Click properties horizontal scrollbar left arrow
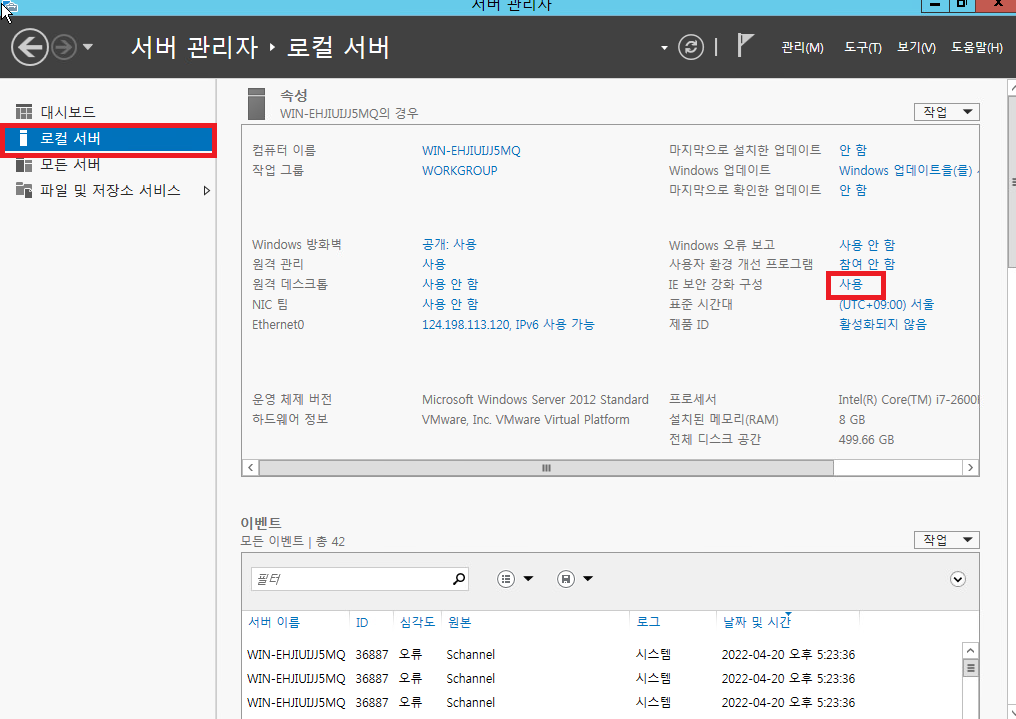The width and height of the screenshot is (1016, 719). 251,468
